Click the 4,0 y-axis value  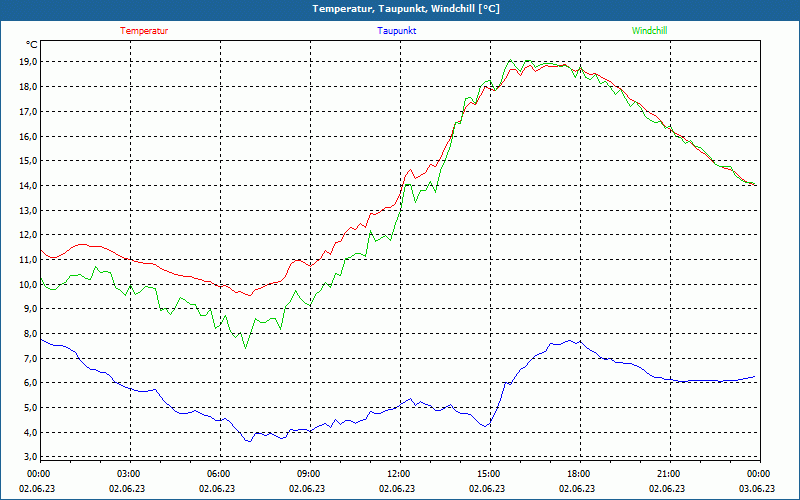click(31, 433)
